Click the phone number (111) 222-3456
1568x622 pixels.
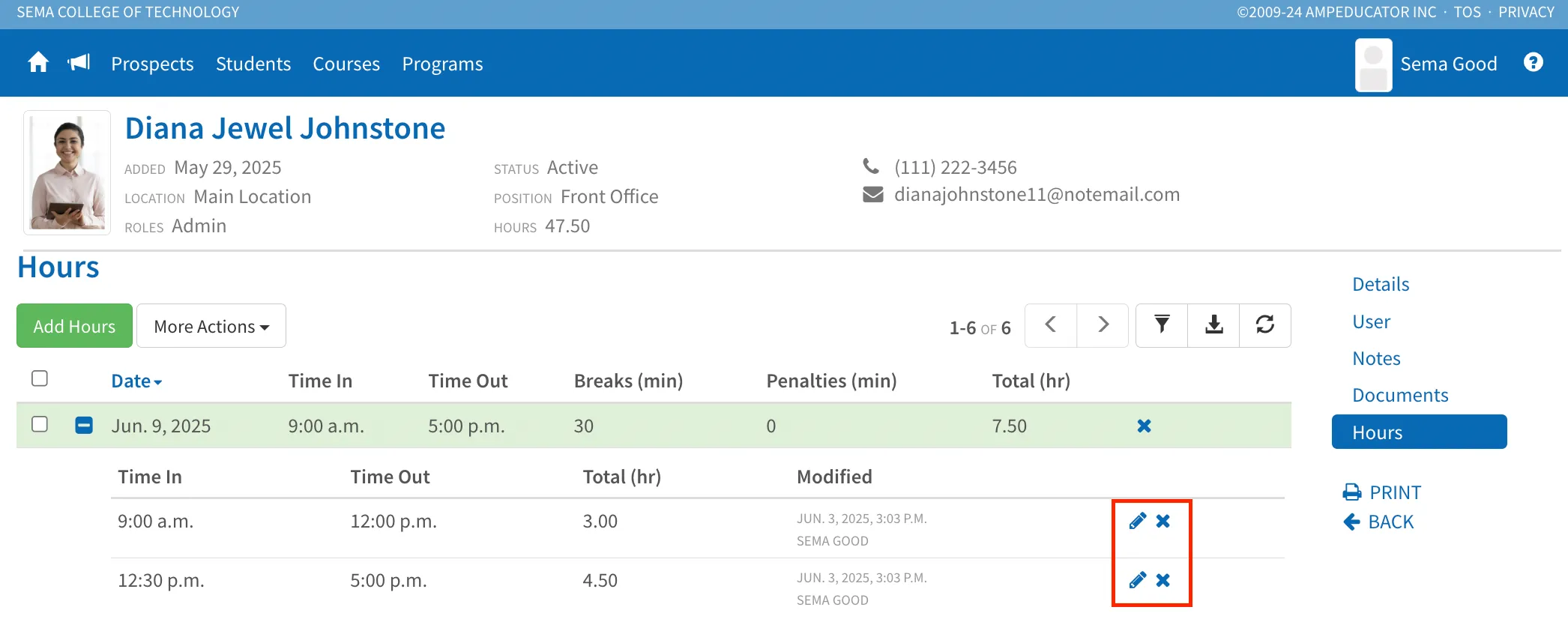click(x=956, y=167)
